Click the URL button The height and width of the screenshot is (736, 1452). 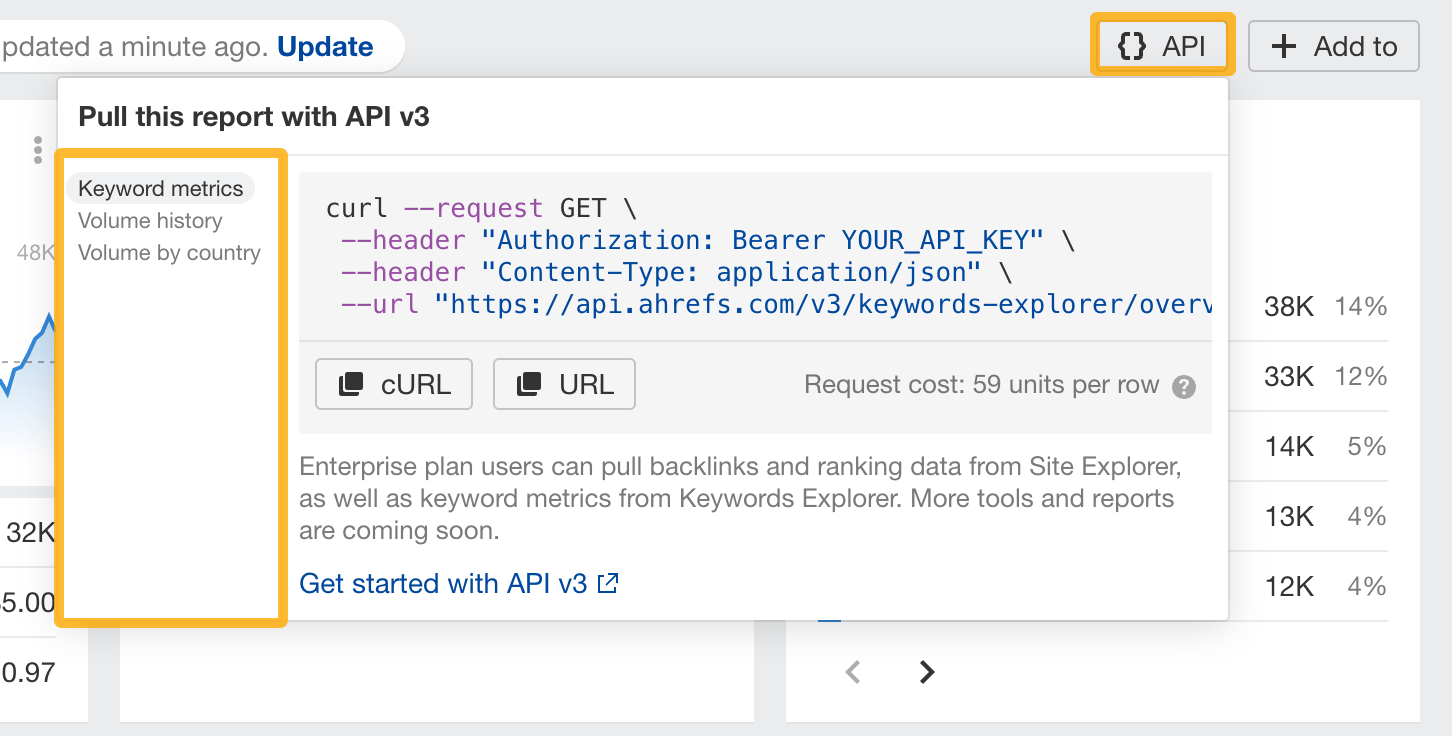coord(563,383)
